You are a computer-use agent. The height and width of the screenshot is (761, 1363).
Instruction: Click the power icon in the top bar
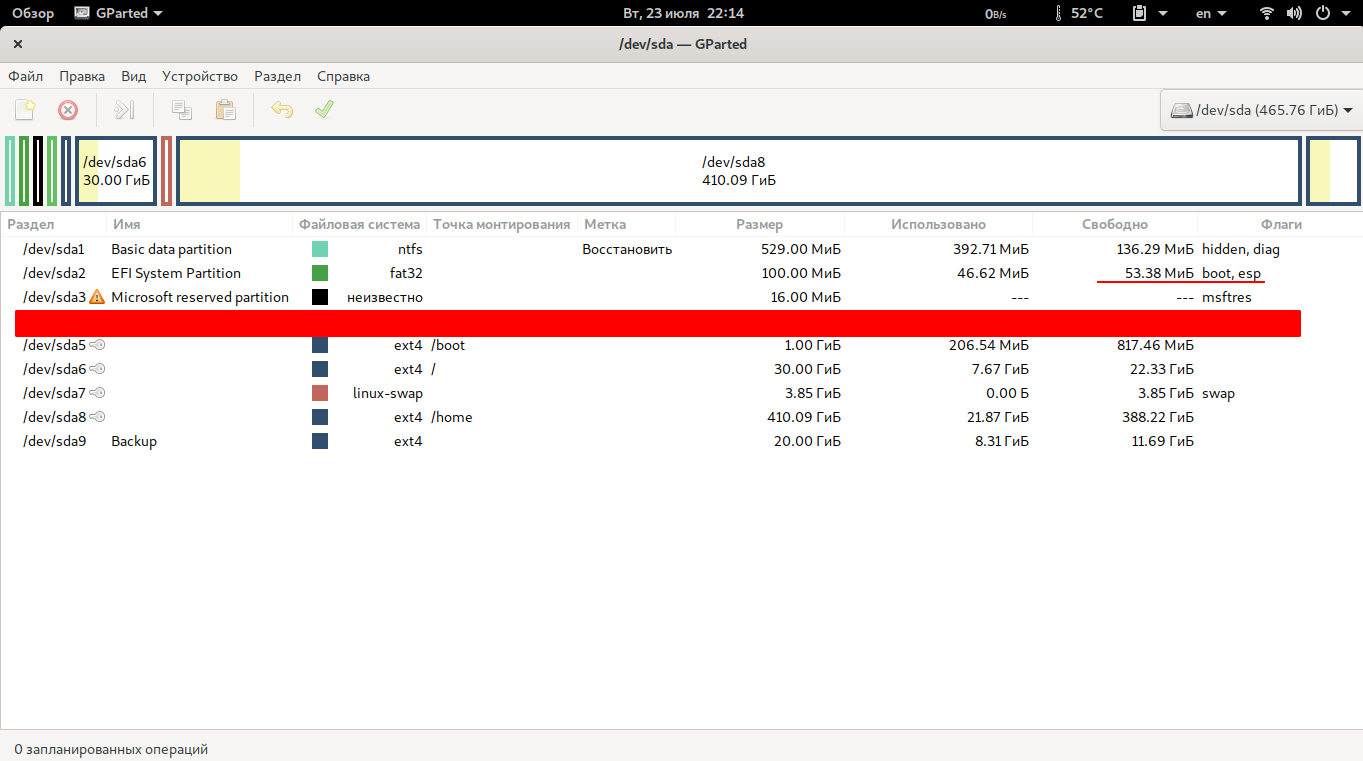tap(1323, 13)
